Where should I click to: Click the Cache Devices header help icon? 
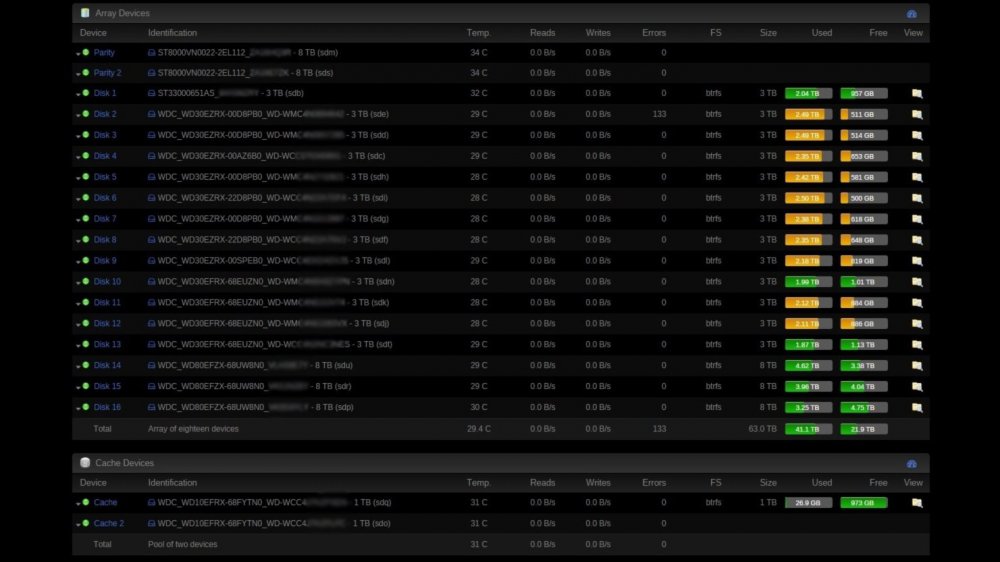(x=911, y=464)
